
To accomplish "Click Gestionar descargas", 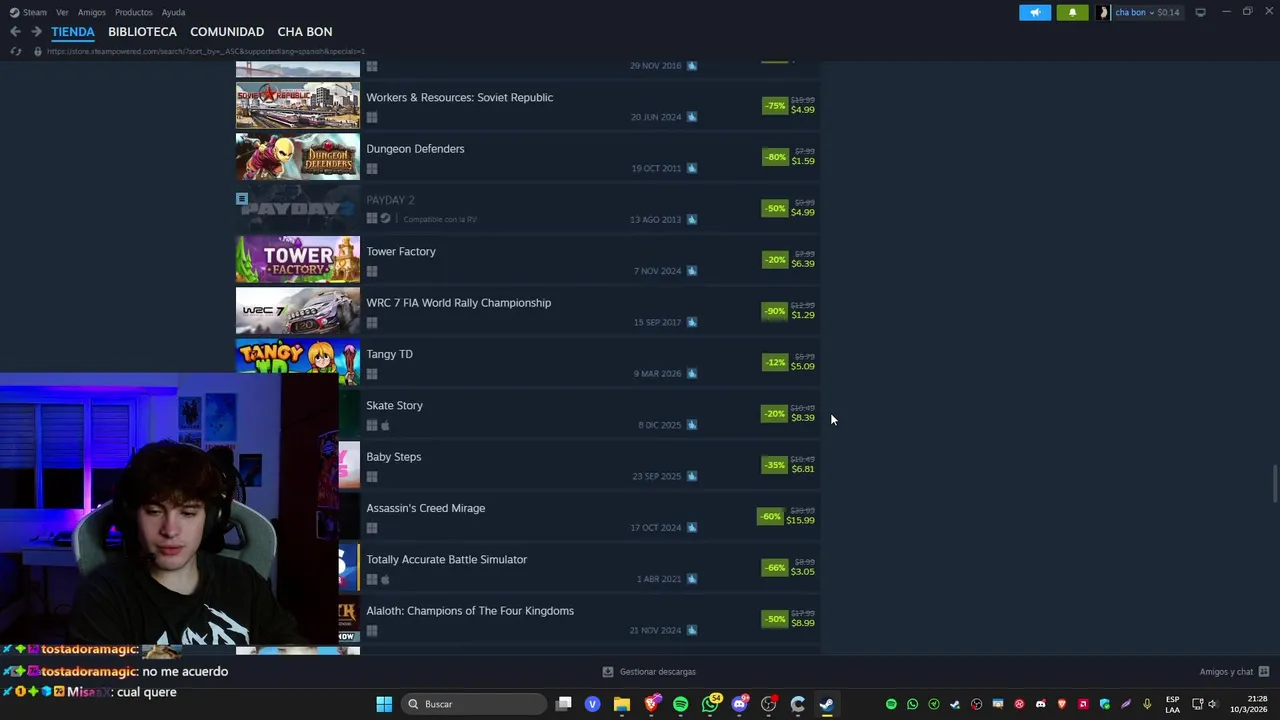I will pyautogui.click(x=657, y=672).
